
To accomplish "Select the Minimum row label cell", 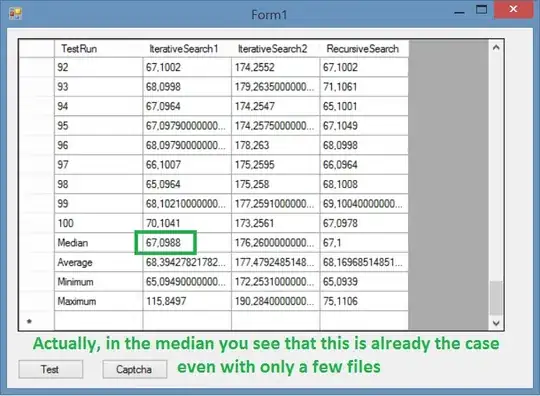I will (x=98, y=282).
